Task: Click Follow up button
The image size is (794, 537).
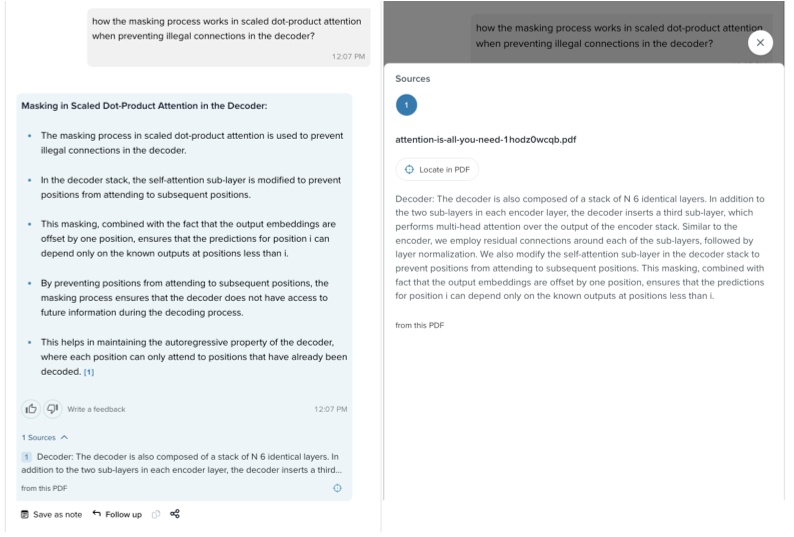Action: (117, 514)
